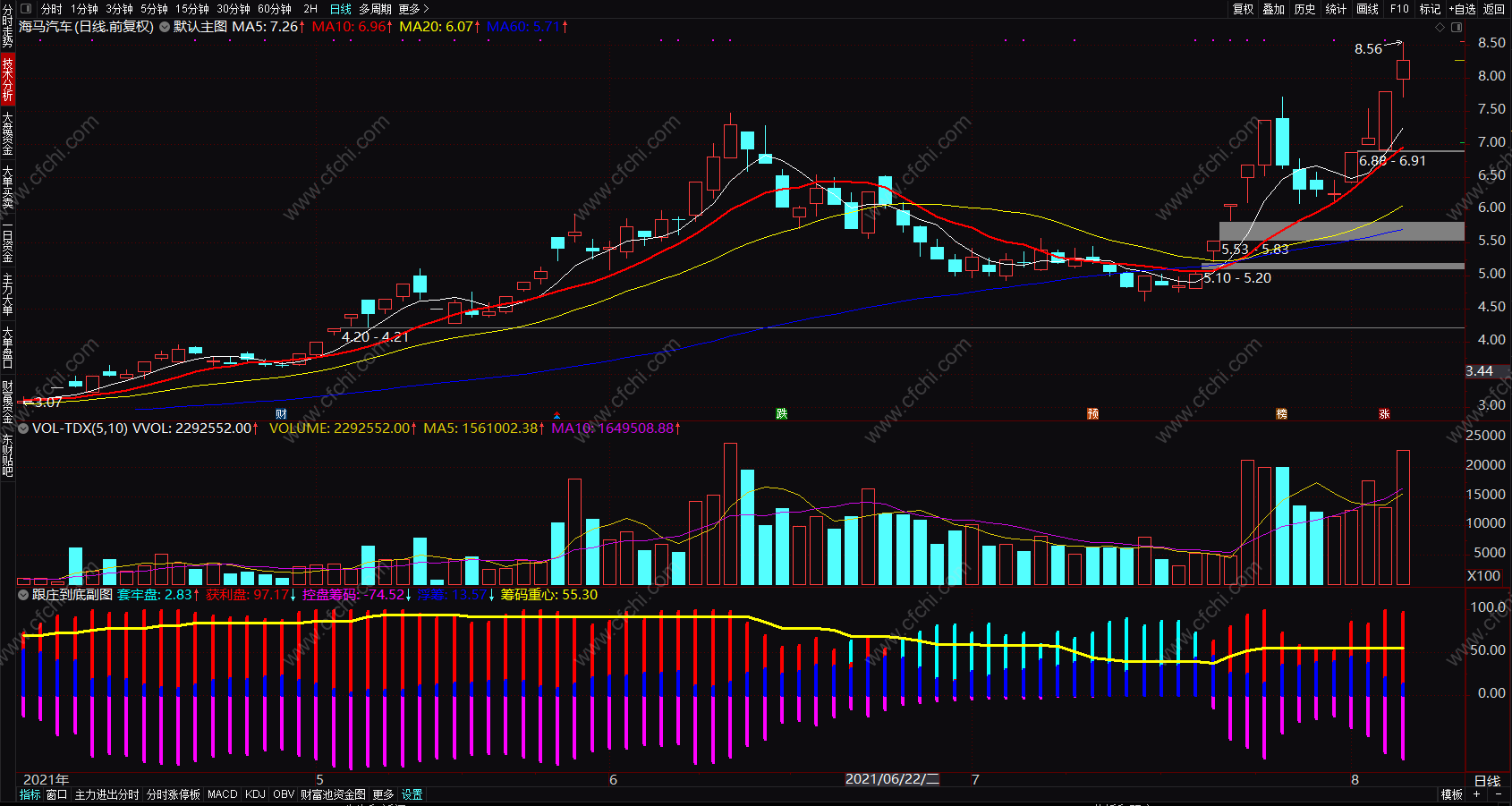Click the MA10: 6.96 value label
Screen dimensions: 1512x806
point(352,27)
